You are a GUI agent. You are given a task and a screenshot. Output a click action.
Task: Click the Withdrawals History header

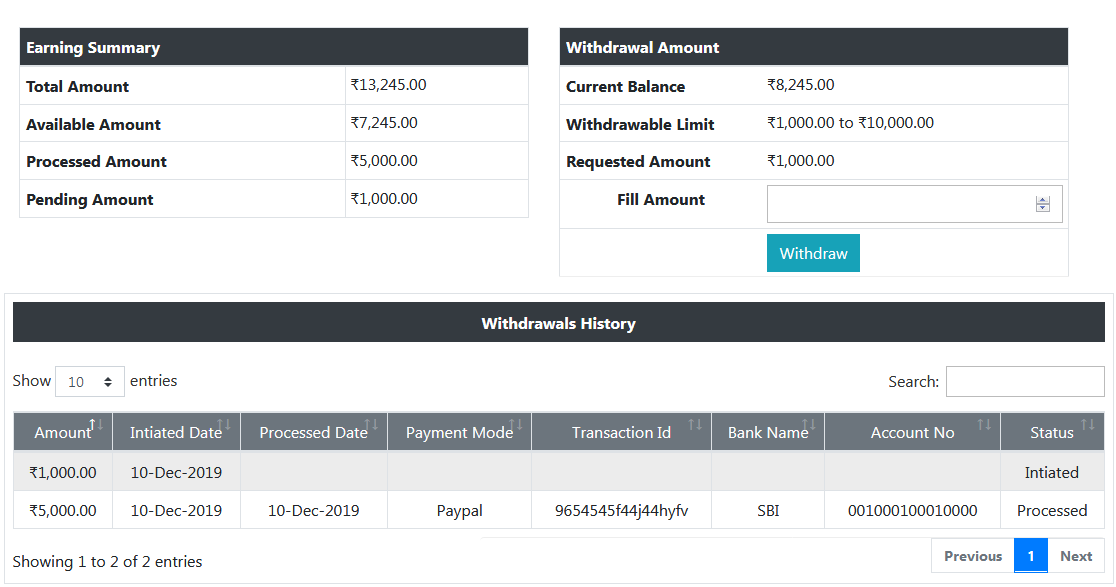click(558, 323)
